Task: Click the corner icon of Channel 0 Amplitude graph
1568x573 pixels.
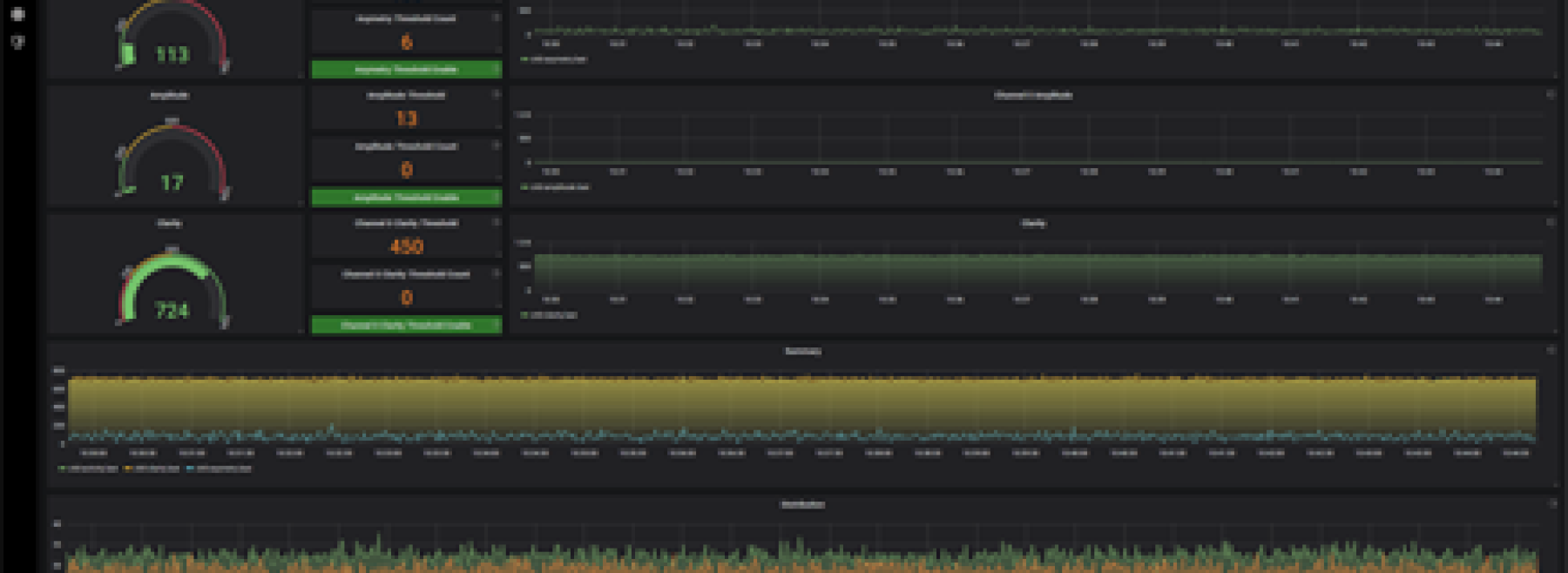Action: tap(1551, 94)
